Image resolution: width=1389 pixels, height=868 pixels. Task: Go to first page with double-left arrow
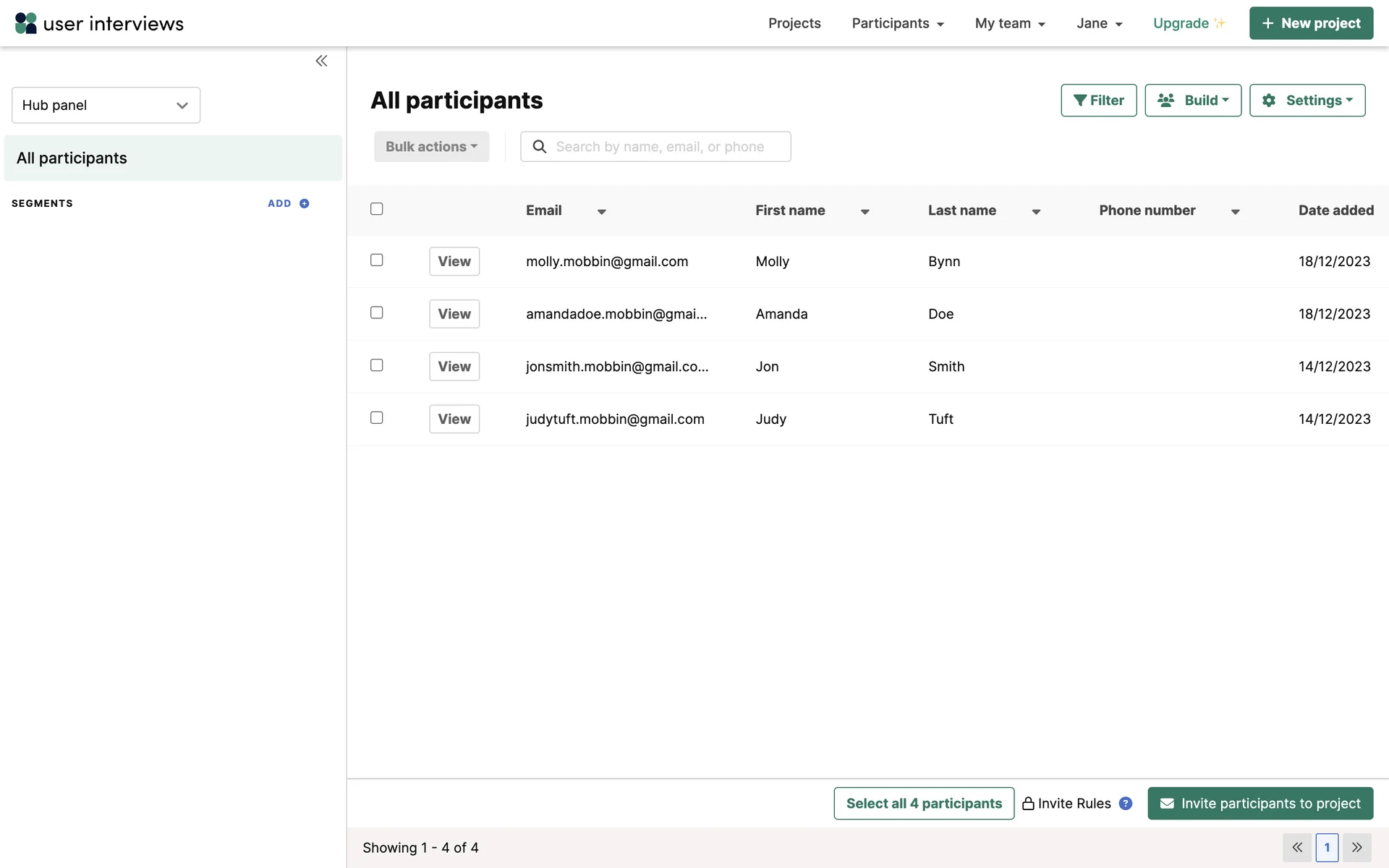click(1297, 847)
